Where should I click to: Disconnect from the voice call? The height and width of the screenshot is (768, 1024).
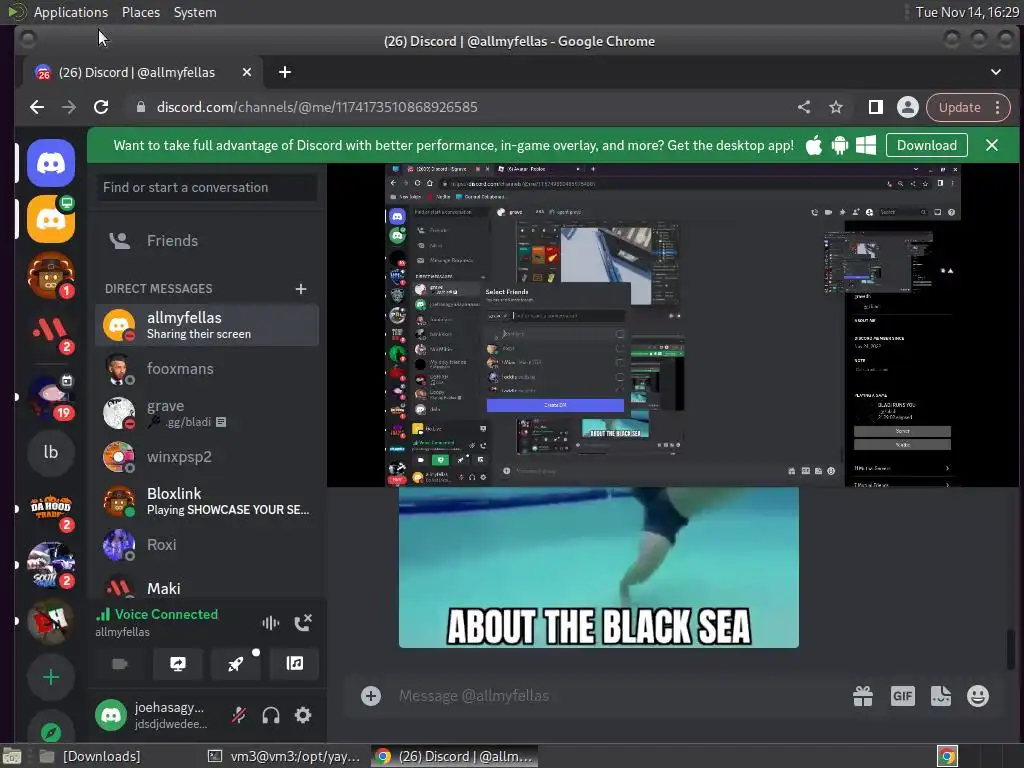pos(303,623)
